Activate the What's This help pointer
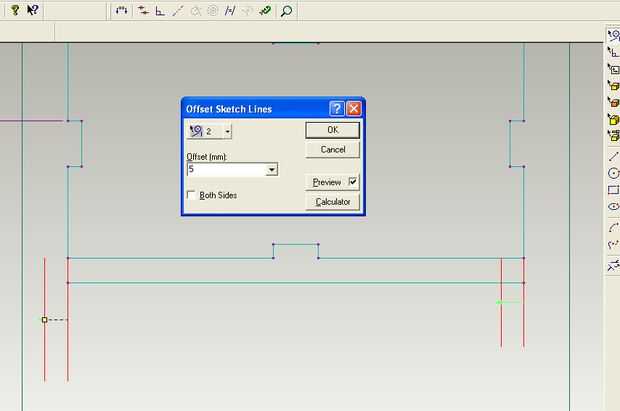The height and width of the screenshot is (411, 620). point(32,10)
